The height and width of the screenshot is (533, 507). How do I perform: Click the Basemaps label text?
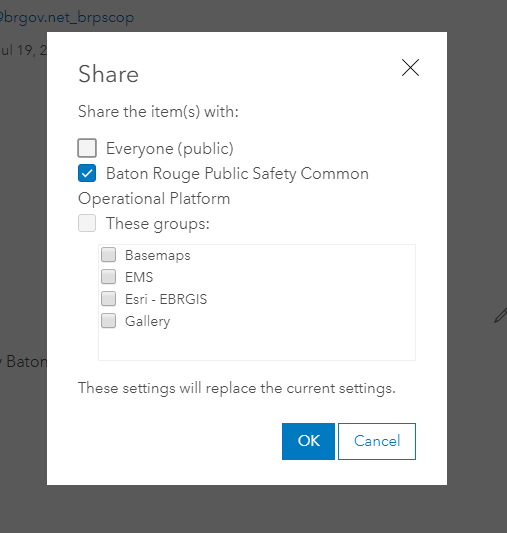pos(158,255)
